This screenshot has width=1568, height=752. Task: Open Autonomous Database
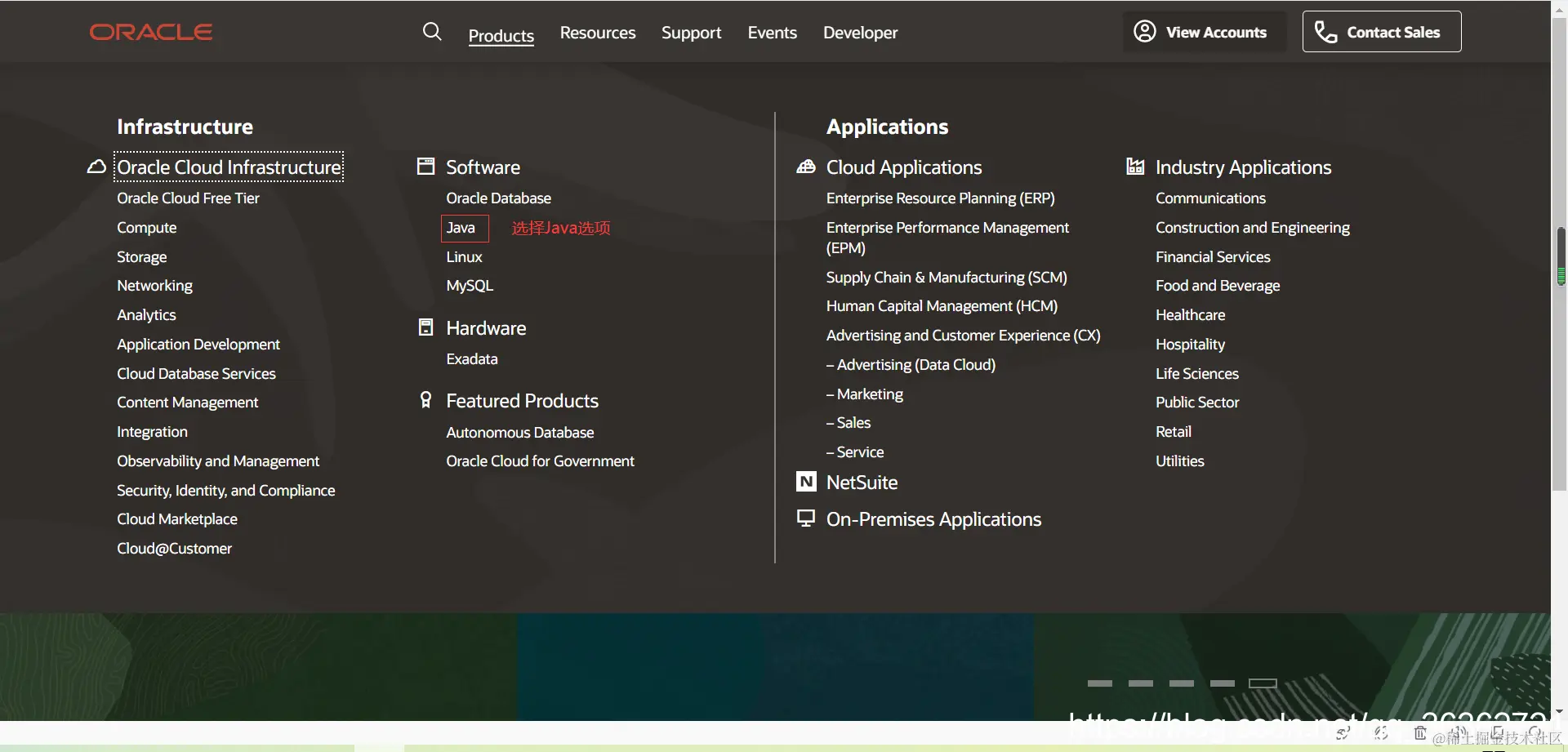(519, 433)
